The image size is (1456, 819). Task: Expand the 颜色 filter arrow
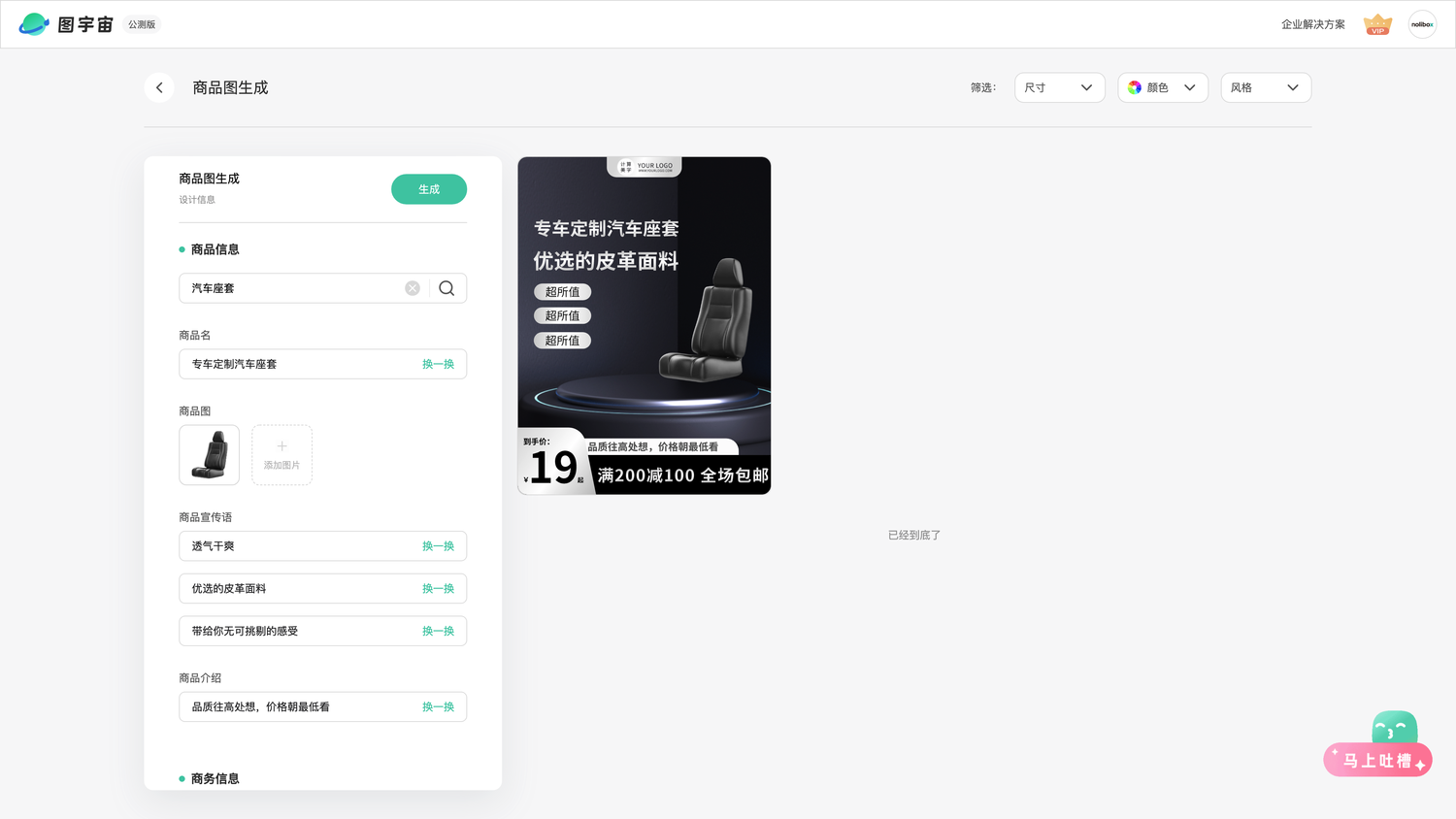pyautogui.click(x=1190, y=87)
